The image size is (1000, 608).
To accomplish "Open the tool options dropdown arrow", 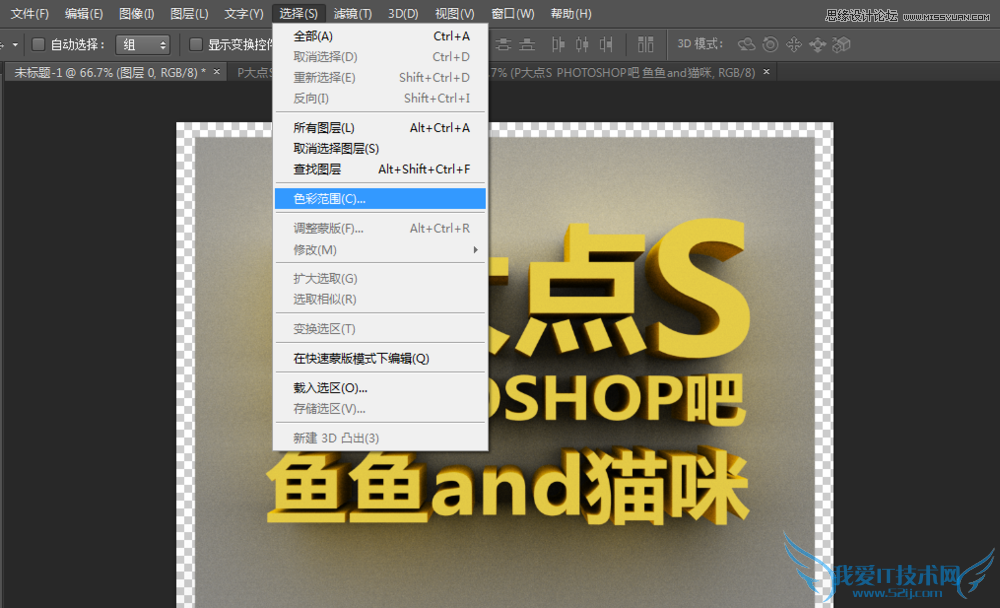I will pyautogui.click(x=14, y=44).
